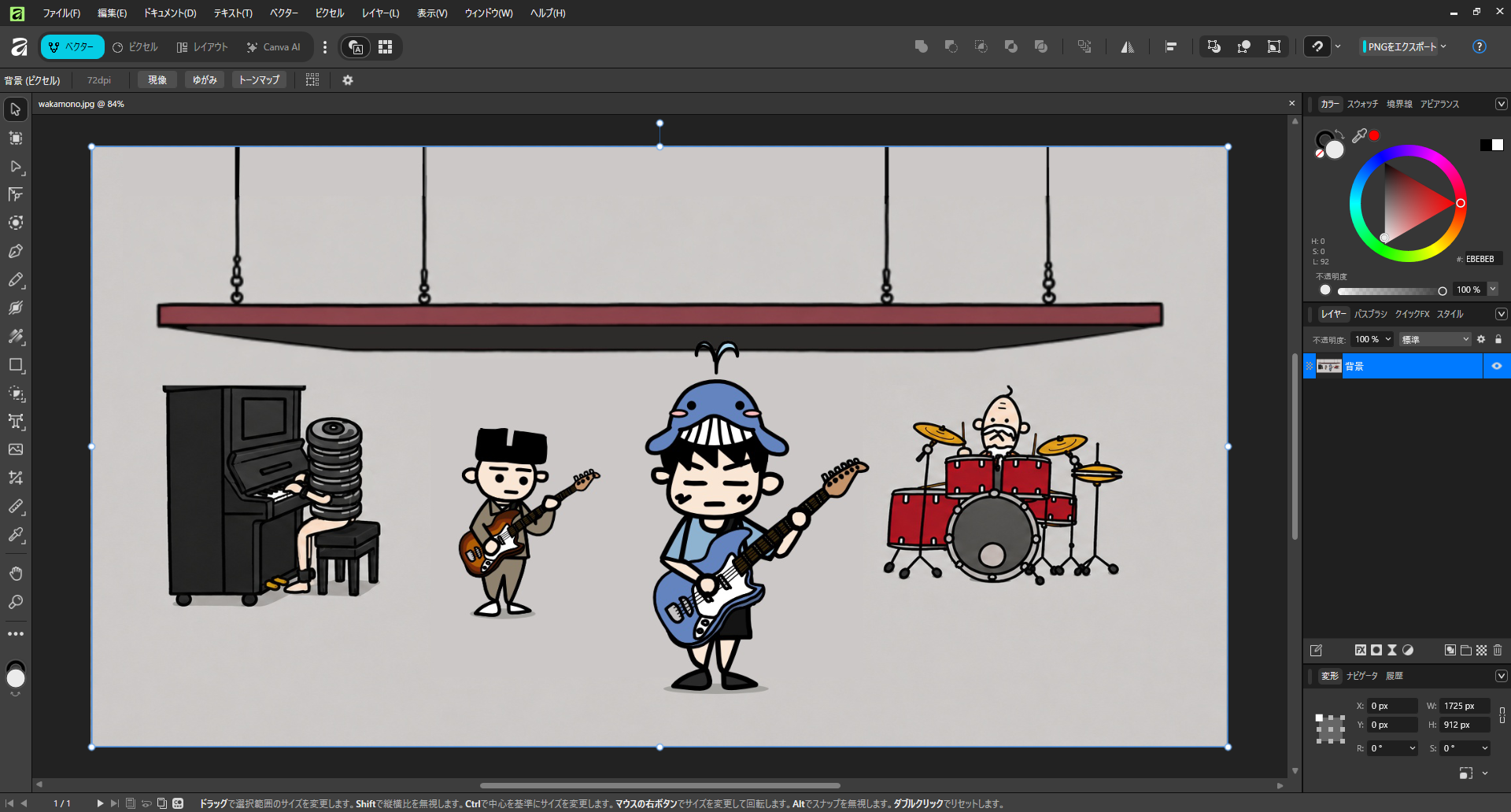Click the トーンマップ button
1511x812 pixels.
(x=259, y=80)
